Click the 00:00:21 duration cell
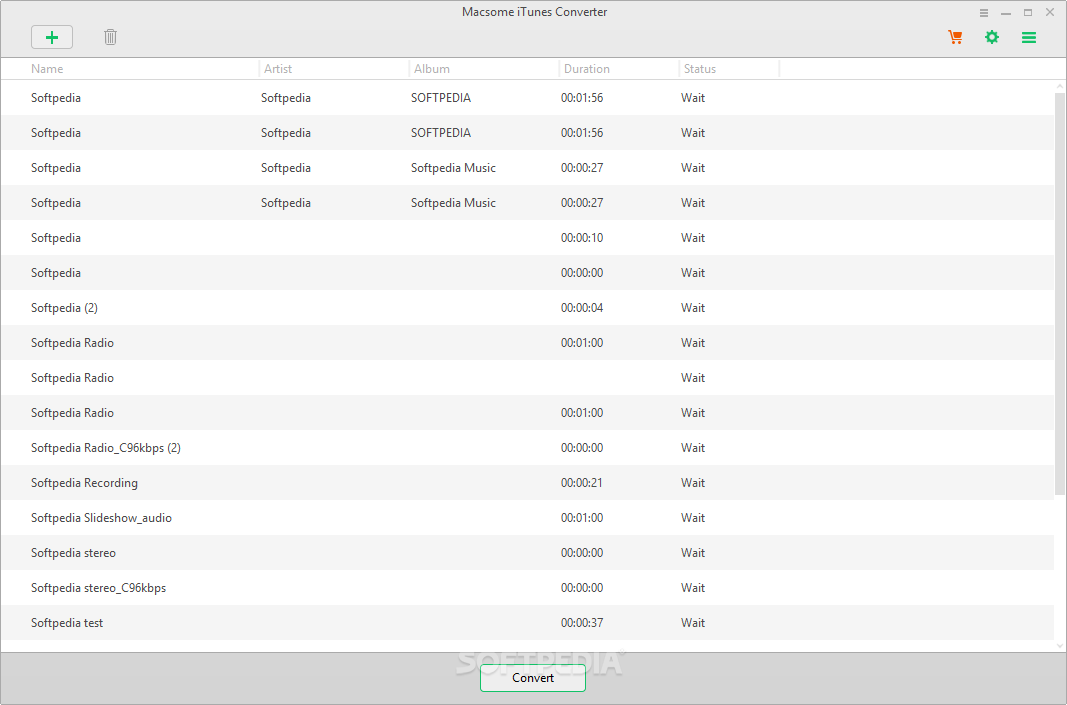 [582, 482]
